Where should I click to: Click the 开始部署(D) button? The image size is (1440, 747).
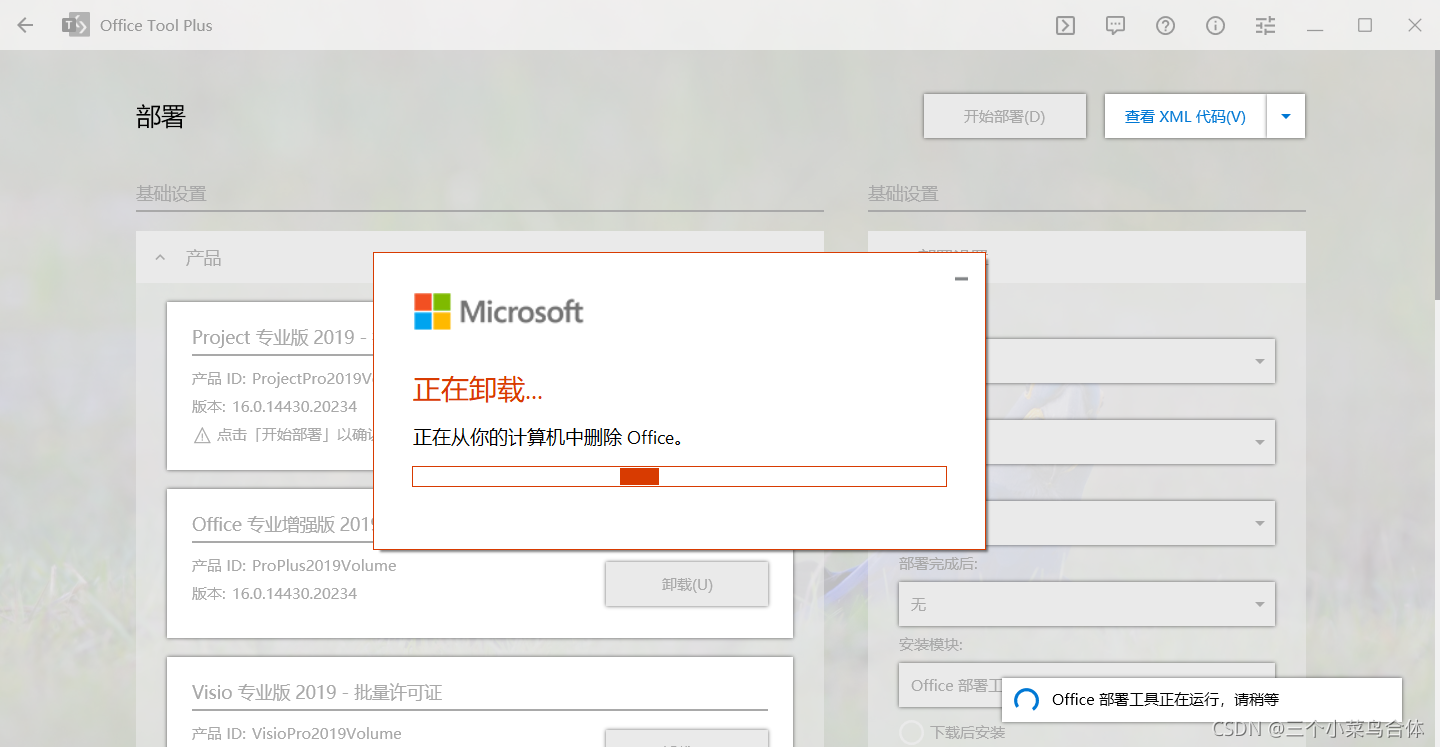click(x=1004, y=116)
